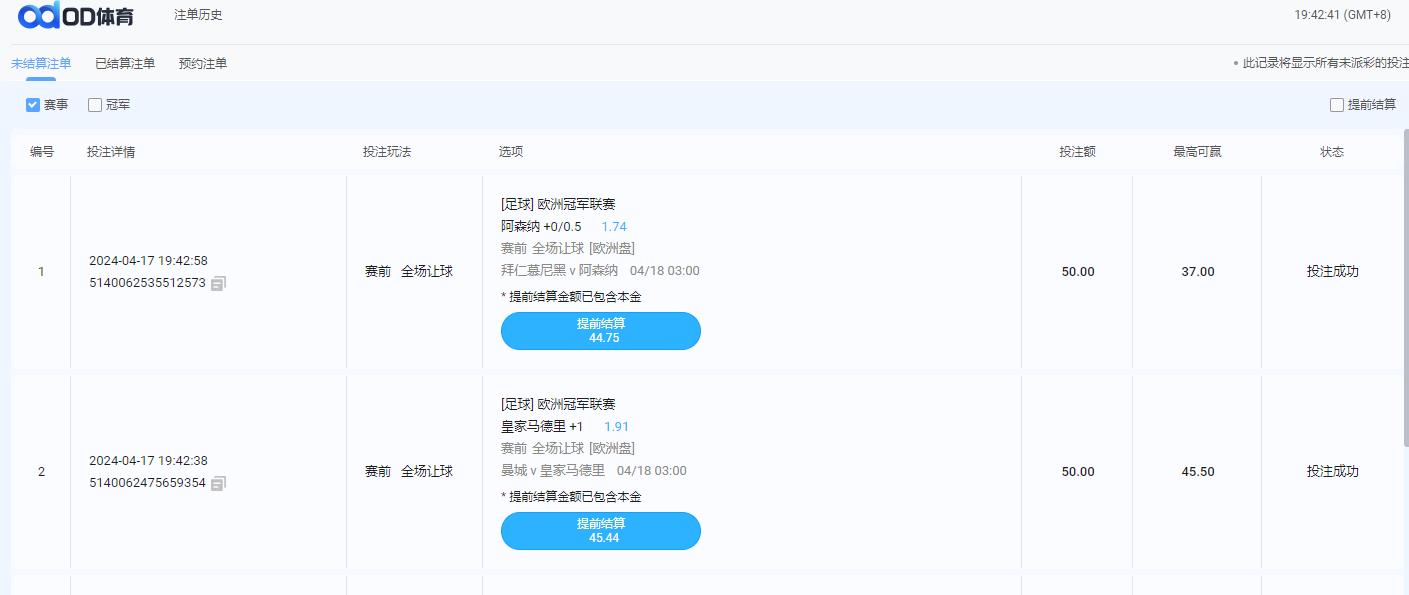The height and width of the screenshot is (595, 1409).
Task: Click order ID 5140062535512573
Action: pos(147,283)
